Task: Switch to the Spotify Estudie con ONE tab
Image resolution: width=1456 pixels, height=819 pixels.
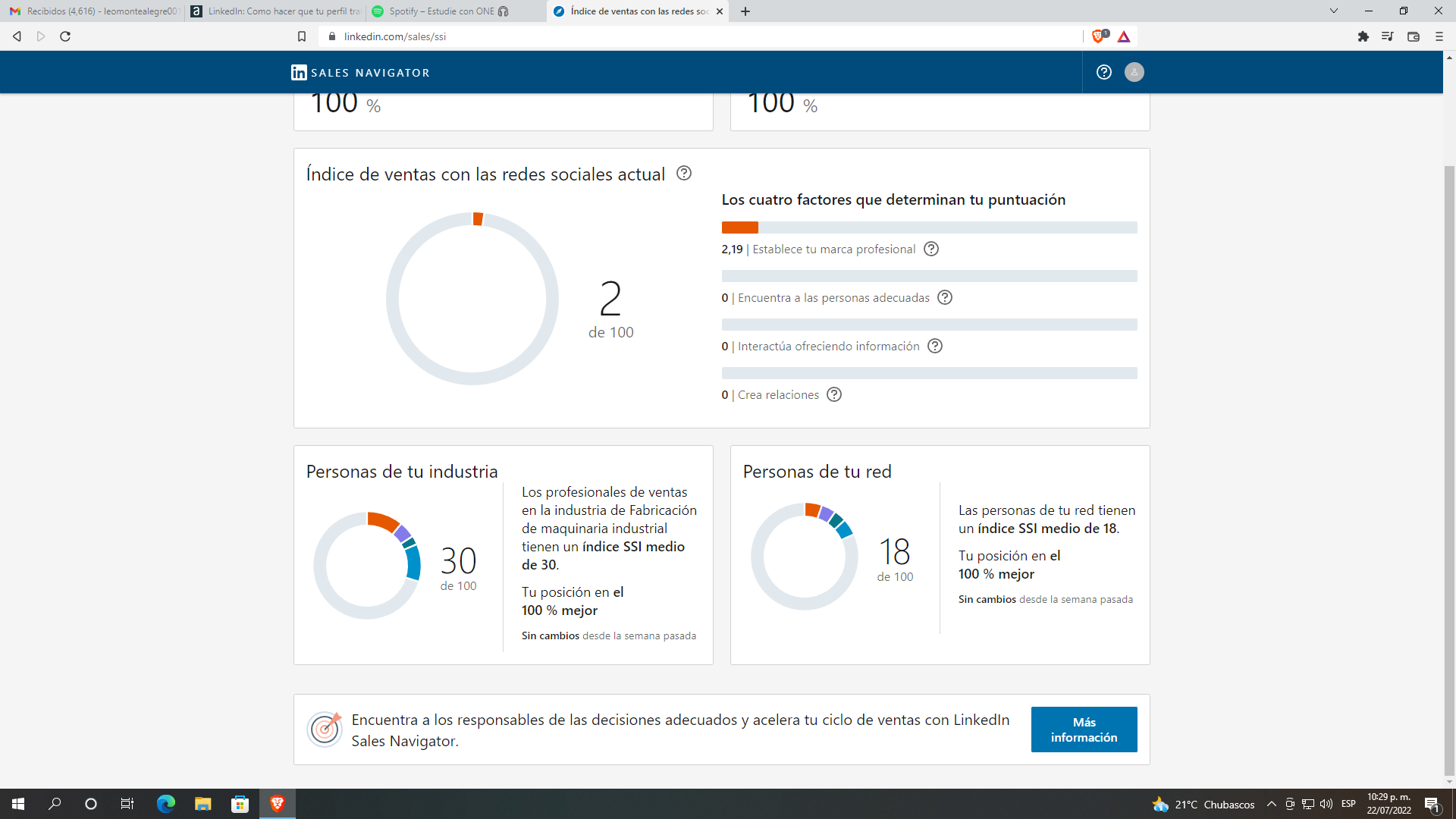Action: coord(455,11)
